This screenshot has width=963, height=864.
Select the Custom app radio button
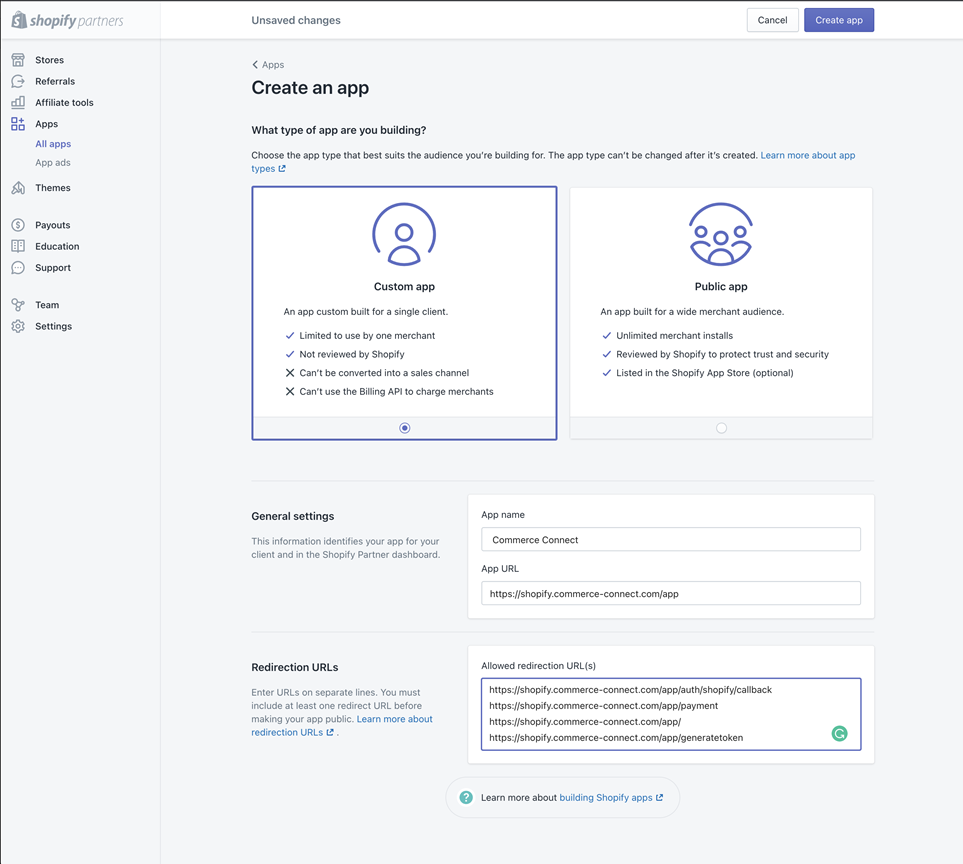click(x=405, y=428)
